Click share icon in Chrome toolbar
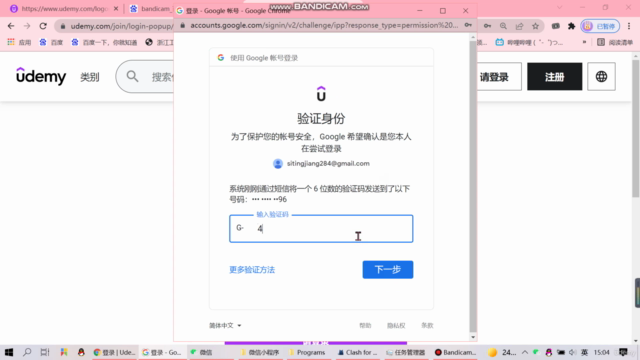 (519, 26)
